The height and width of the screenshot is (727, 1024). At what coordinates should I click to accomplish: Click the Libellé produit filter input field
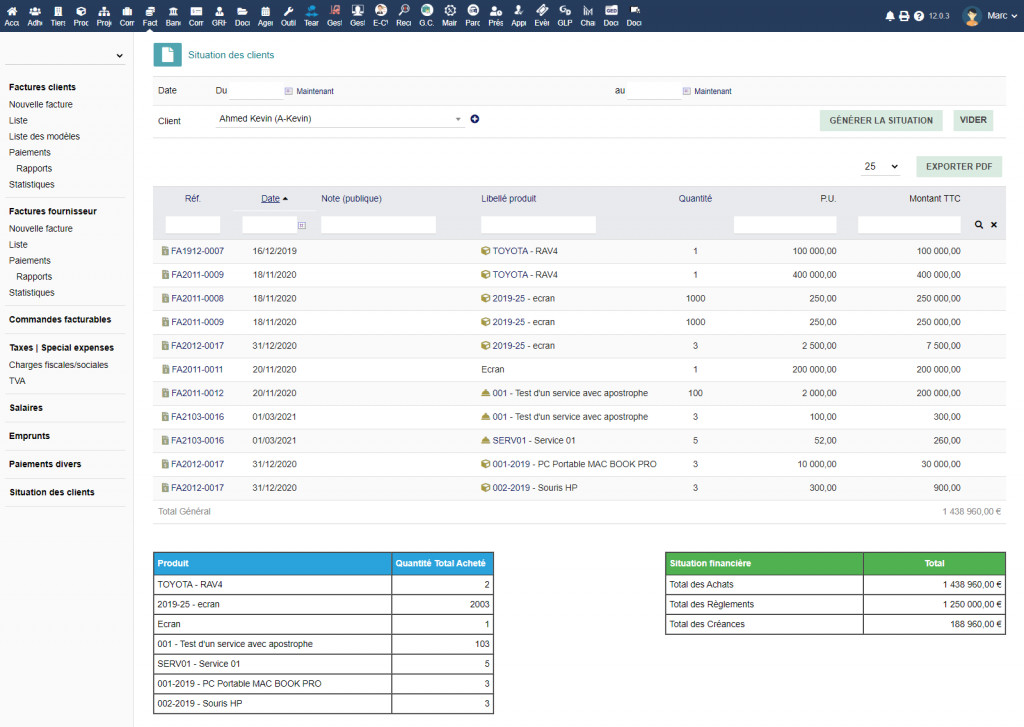pyautogui.click(x=538, y=225)
